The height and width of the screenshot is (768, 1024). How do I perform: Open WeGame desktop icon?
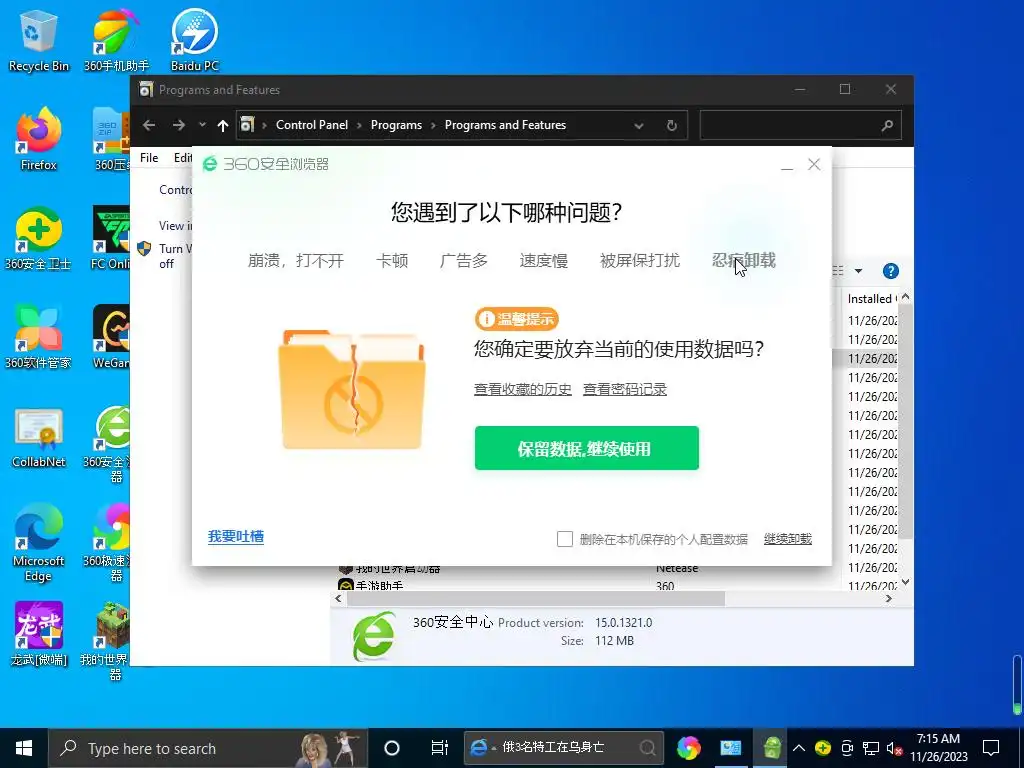click(x=111, y=338)
